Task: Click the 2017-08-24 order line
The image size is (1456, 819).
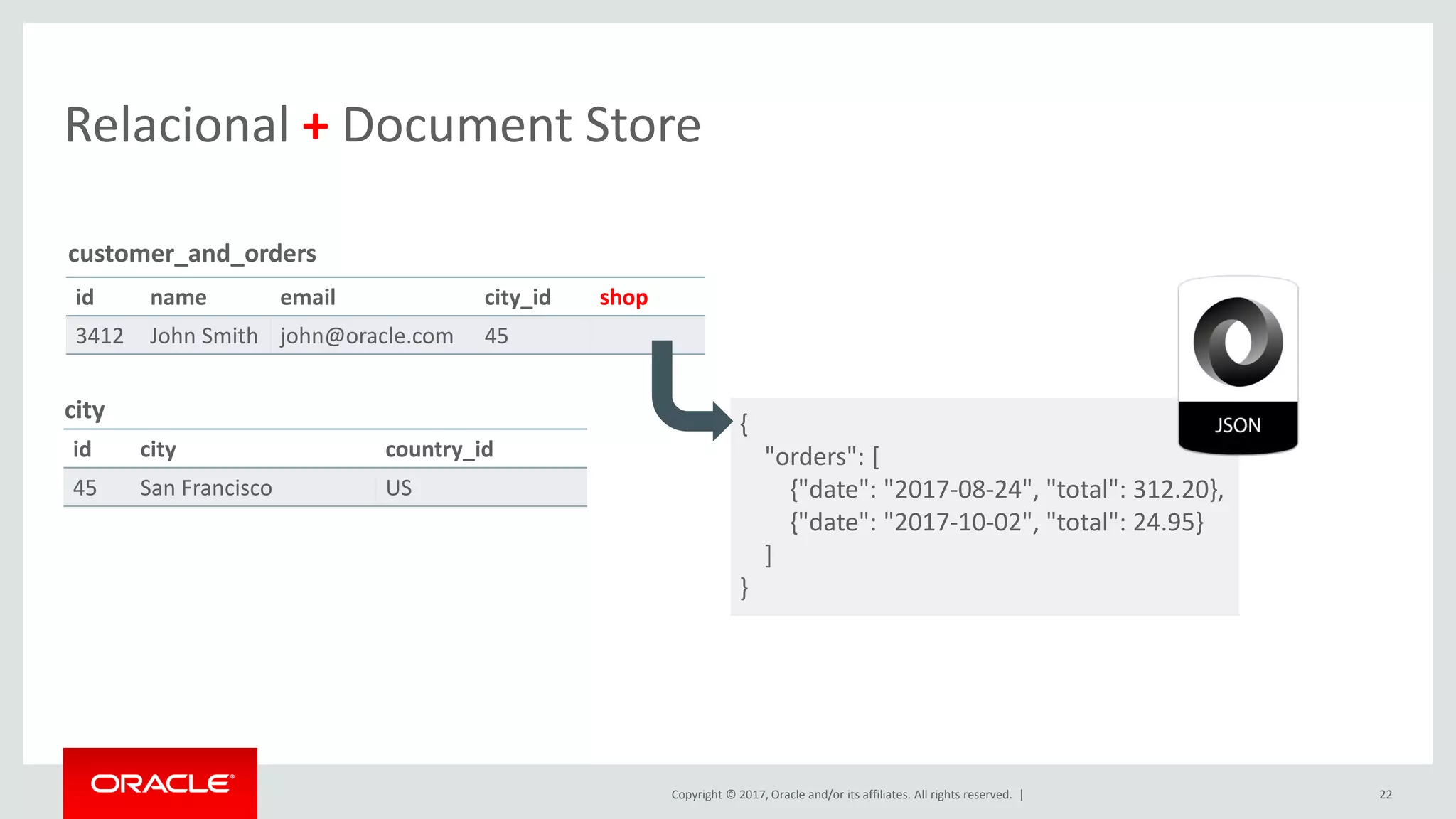Action: 1005,489
